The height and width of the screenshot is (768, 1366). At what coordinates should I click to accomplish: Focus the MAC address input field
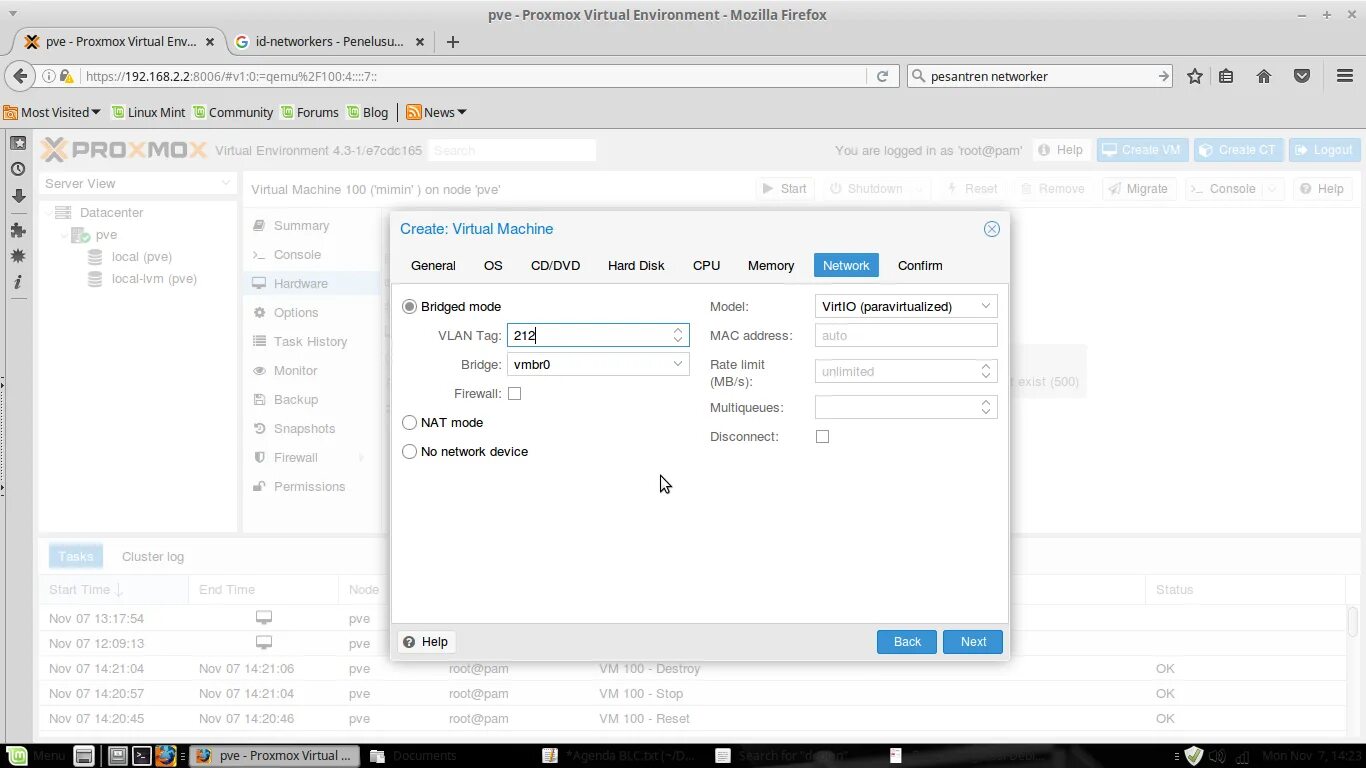[x=906, y=336]
